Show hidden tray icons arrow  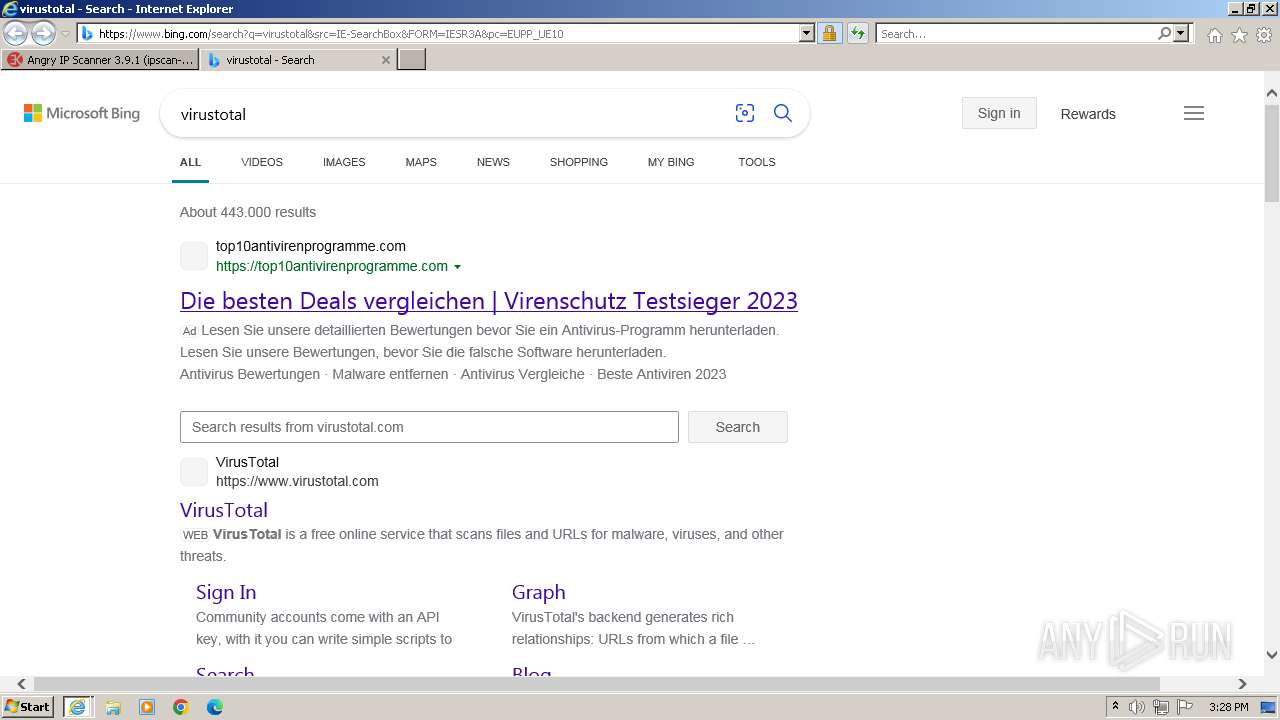[x=1115, y=707]
